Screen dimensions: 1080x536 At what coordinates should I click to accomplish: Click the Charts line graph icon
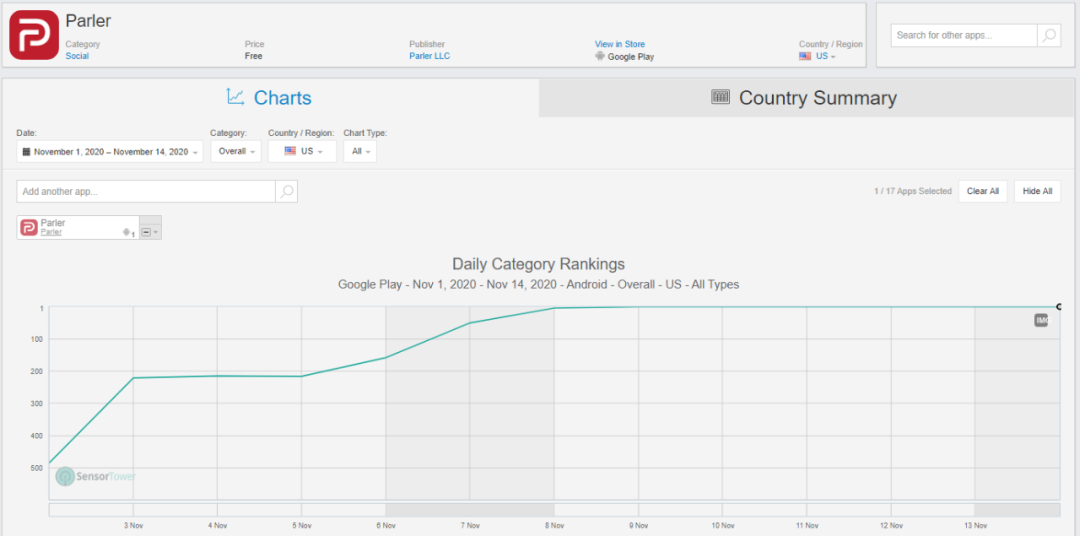pyautogui.click(x=236, y=97)
